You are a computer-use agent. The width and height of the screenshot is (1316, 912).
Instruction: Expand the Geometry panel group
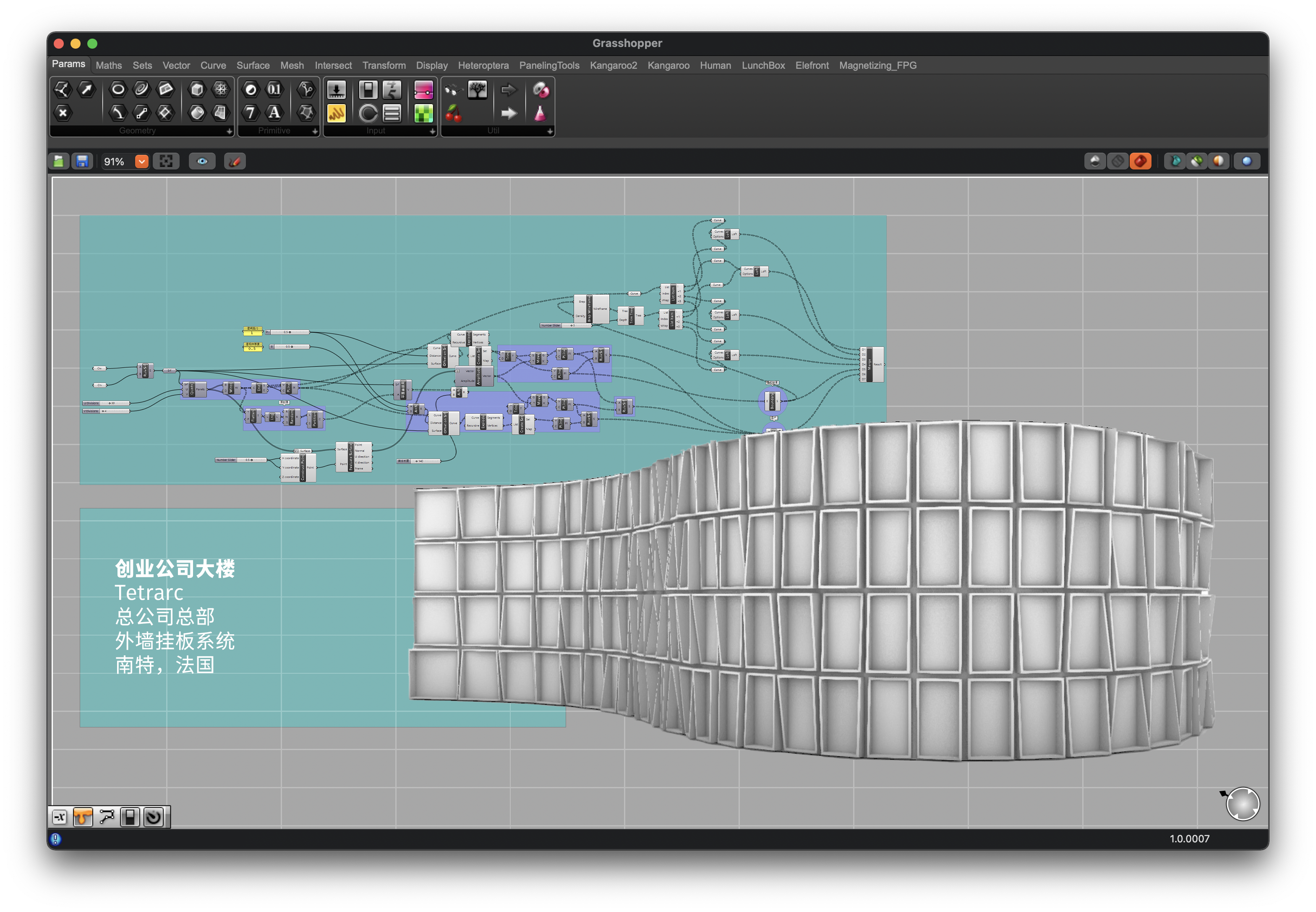[x=229, y=131]
